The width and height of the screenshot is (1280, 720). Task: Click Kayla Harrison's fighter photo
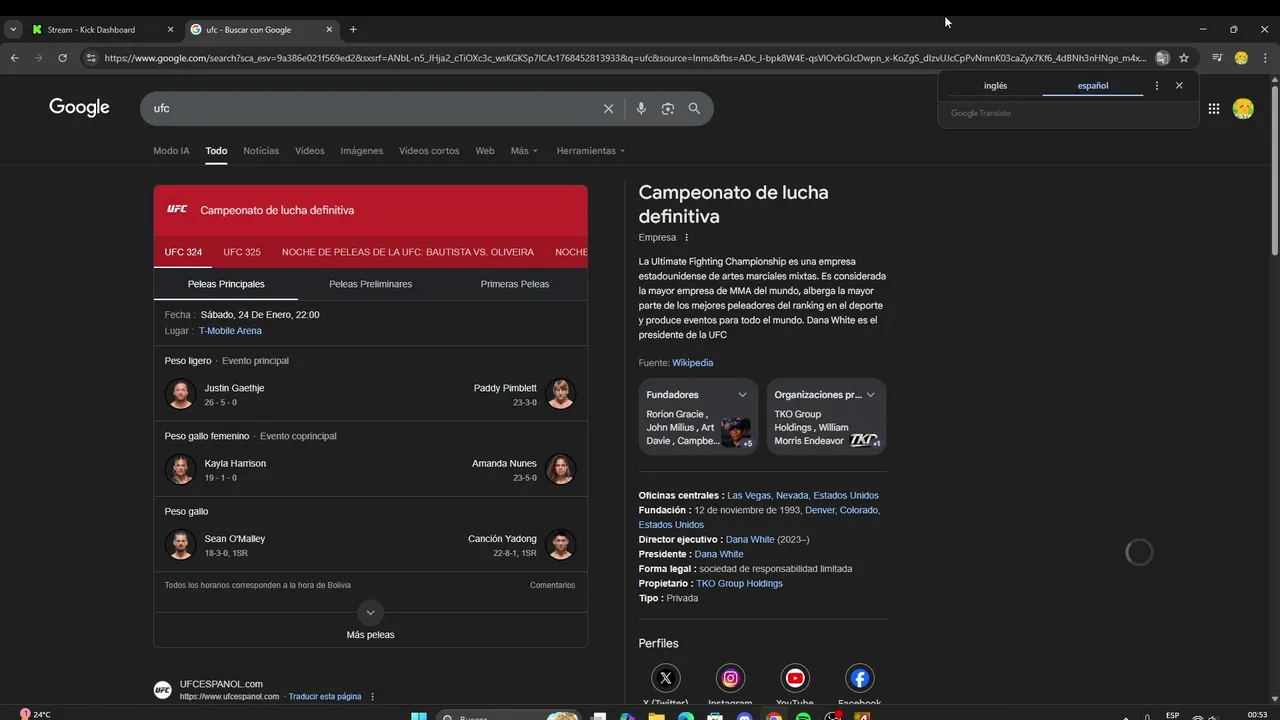[x=180, y=469]
